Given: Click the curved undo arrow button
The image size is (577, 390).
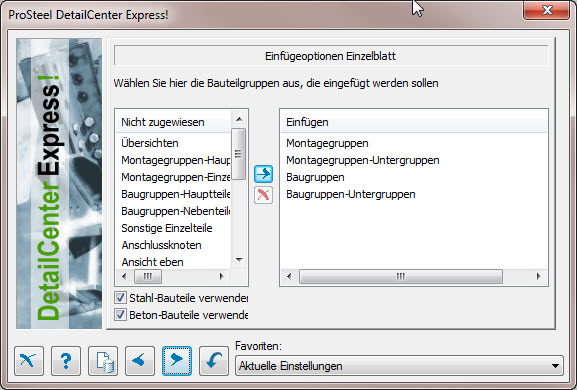Looking at the screenshot, I should 214,361.
